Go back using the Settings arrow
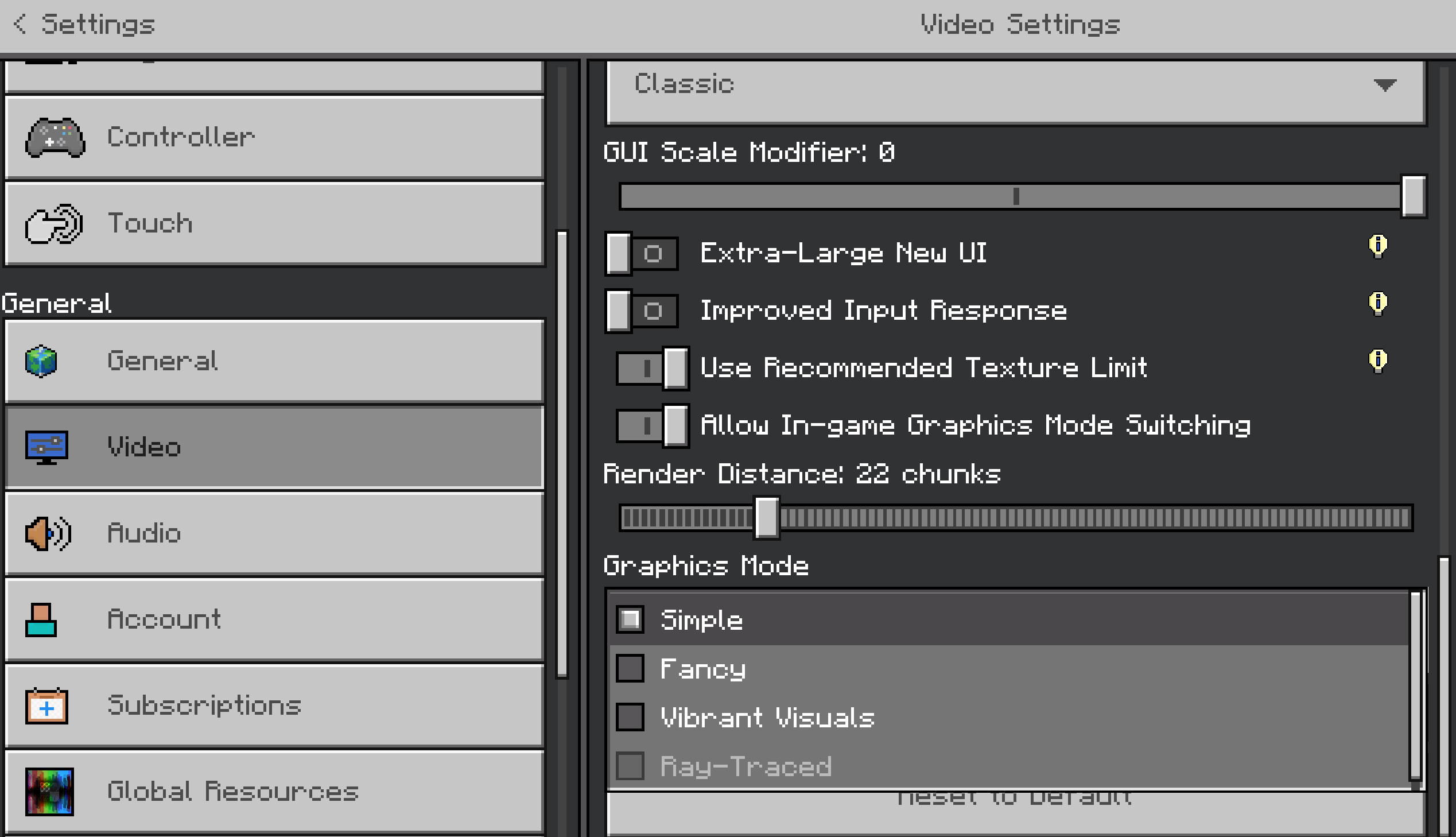Screen dimensions: 1456x837 pos(21,24)
